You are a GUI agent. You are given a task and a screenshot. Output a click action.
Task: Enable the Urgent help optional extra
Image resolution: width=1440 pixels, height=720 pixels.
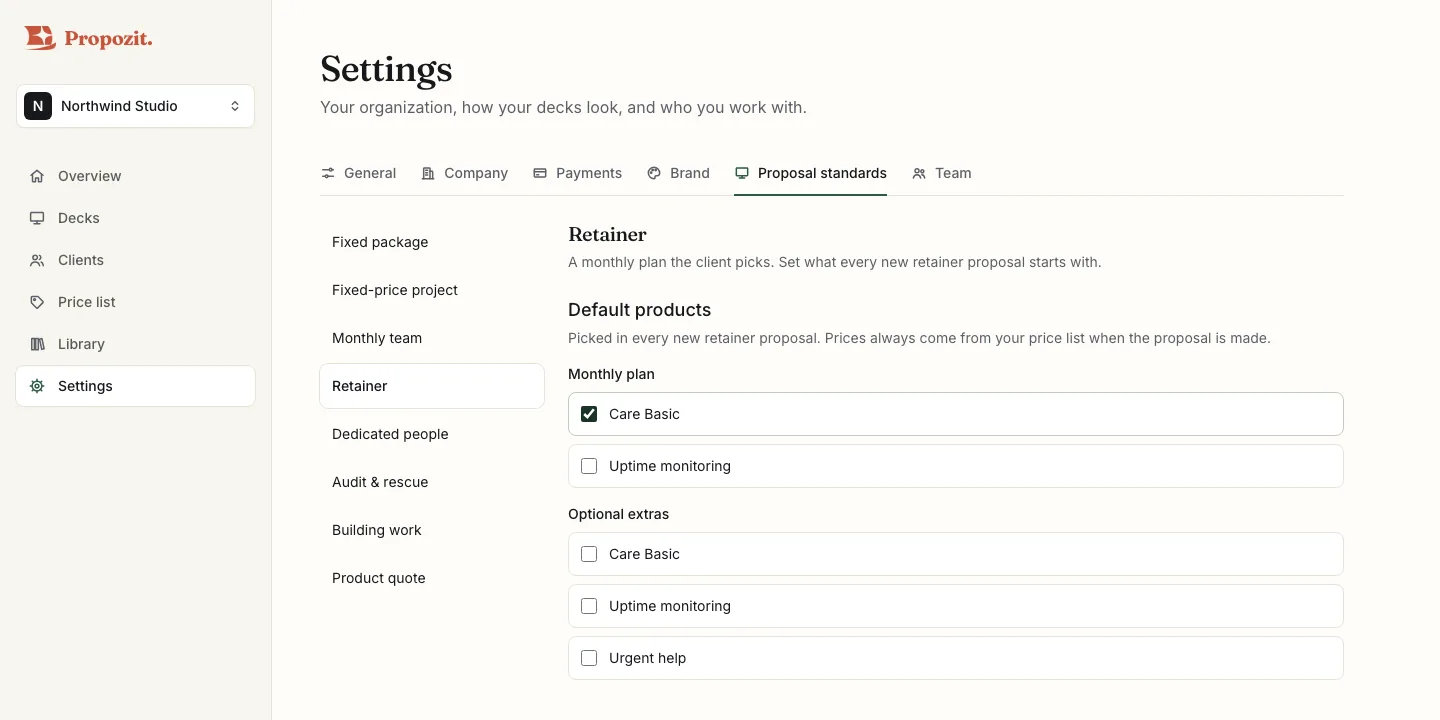click(x=589, y=658)
